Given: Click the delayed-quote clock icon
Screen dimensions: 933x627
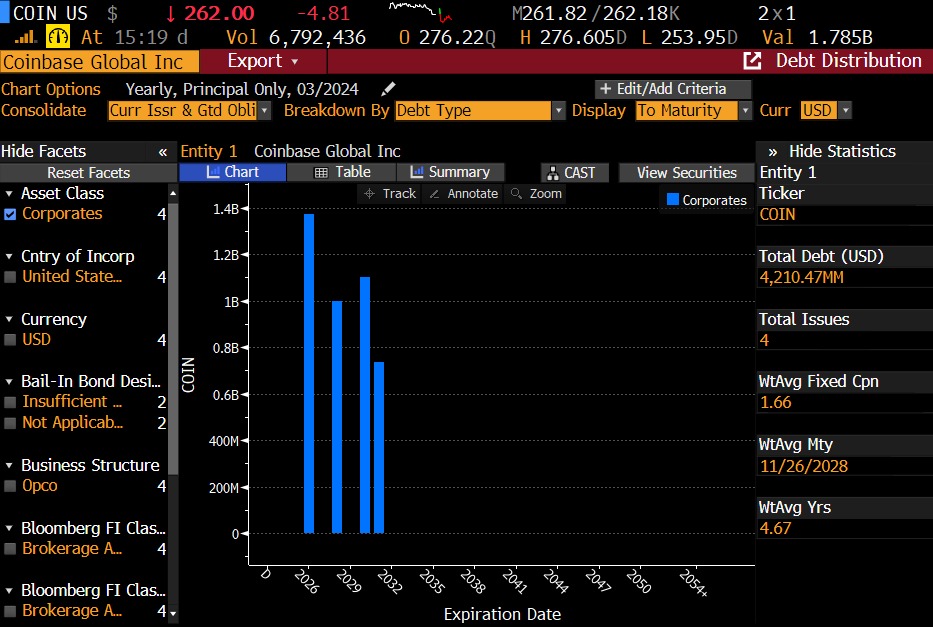Looking at the screenshot, I should pos(58,37).
